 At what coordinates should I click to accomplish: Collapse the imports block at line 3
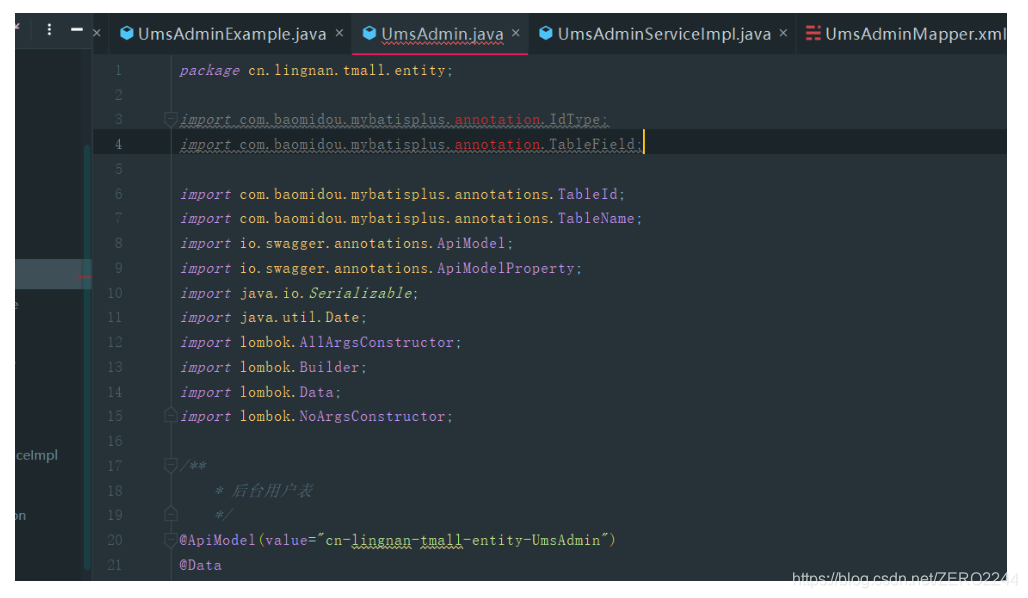(x=170, y=119)
